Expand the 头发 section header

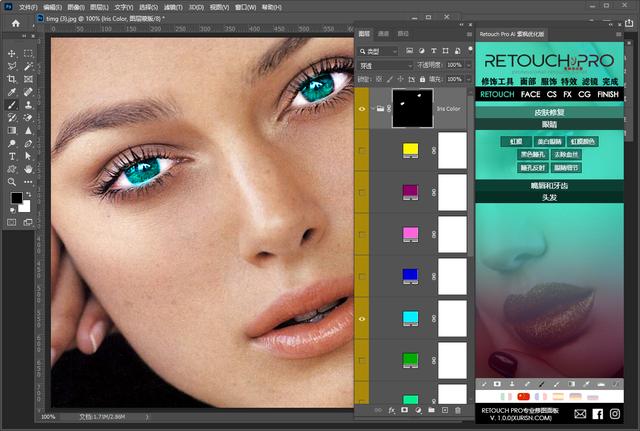[x=549, y=198]
